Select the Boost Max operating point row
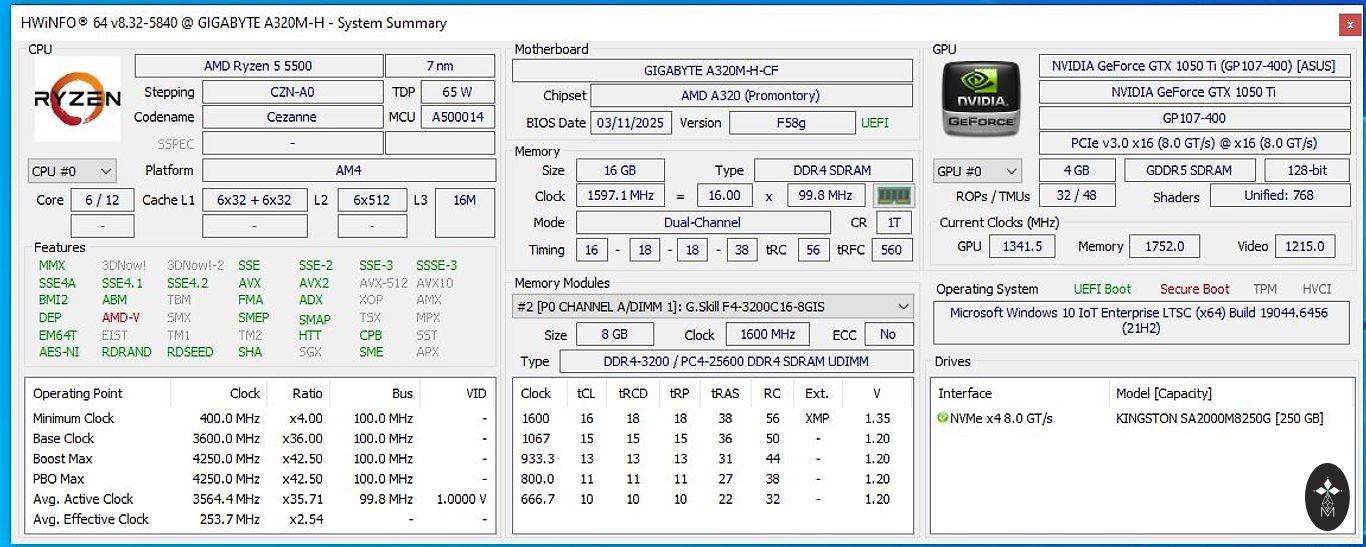This screenshot has width=1366, height=547. click(x=258, y=459)
